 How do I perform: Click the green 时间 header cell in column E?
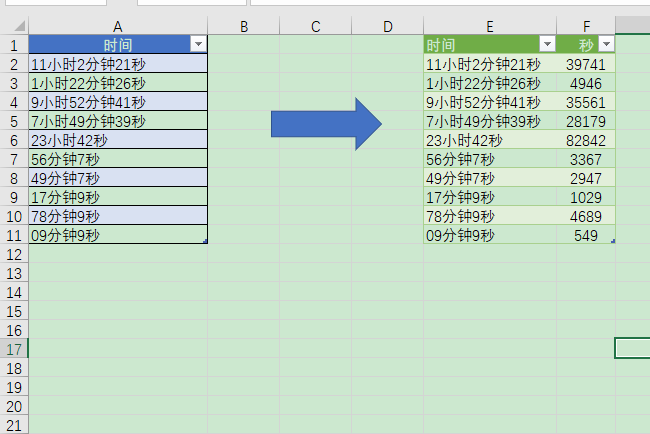(x=490, y=44)
